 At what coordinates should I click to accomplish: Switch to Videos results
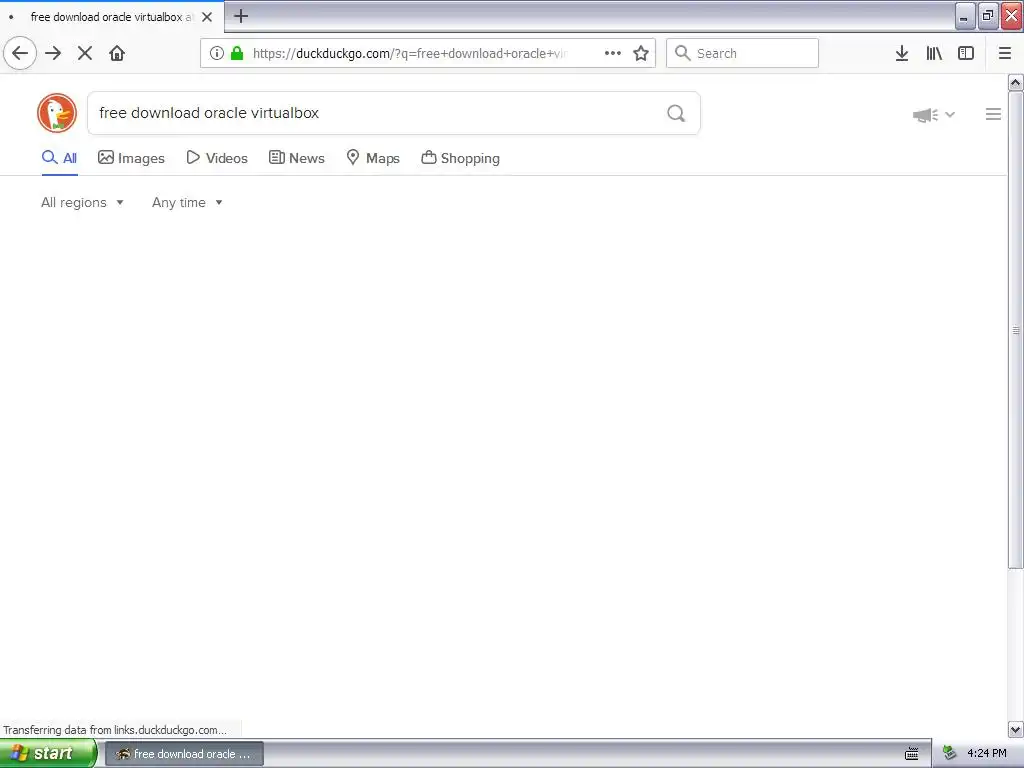click(217, 158)
